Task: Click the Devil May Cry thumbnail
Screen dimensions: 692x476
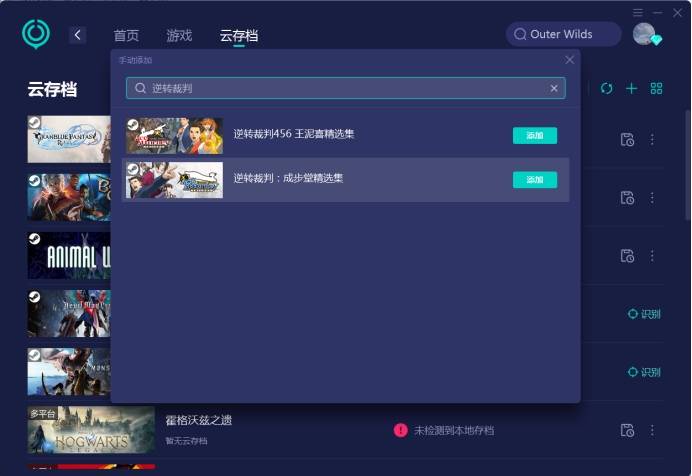Action: pyautogui.click(x=69, y=314)
